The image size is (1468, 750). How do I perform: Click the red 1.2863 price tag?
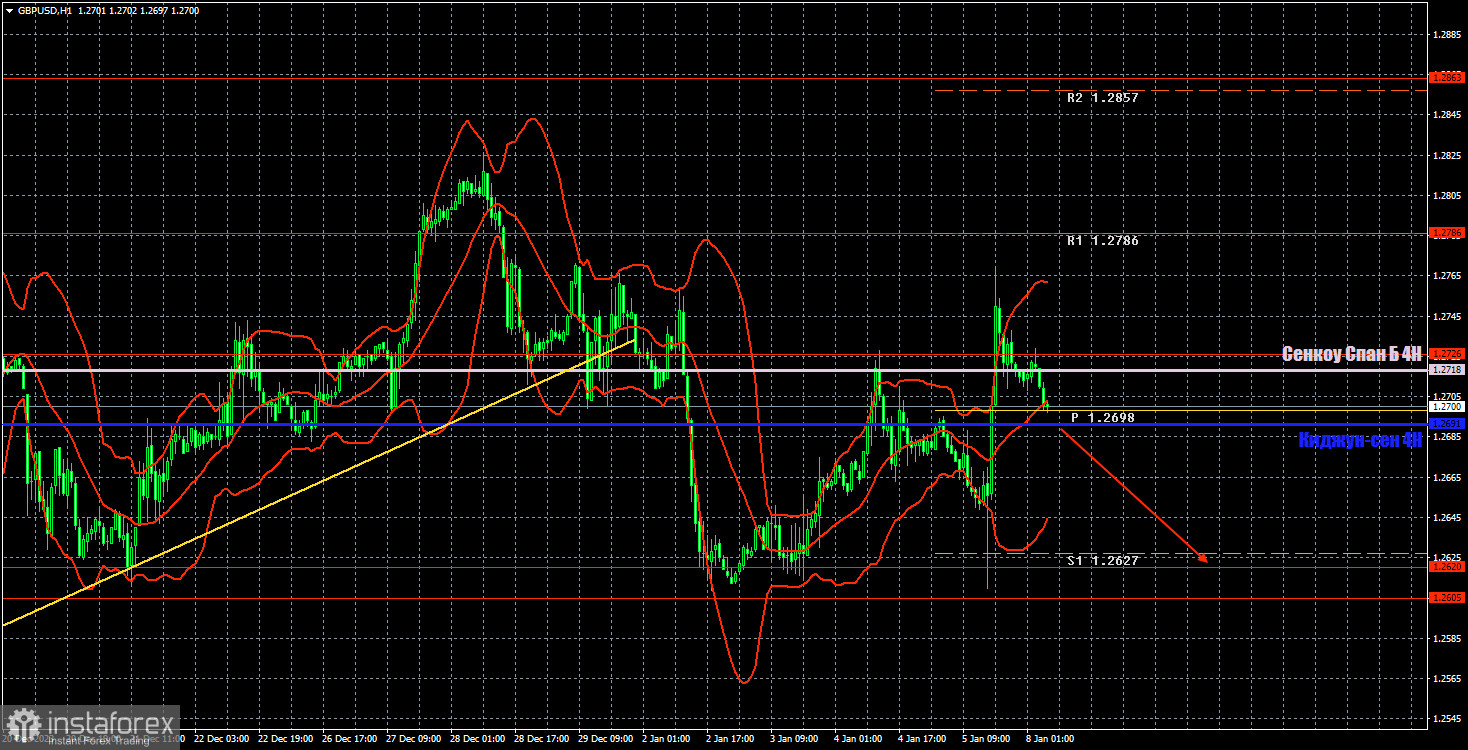1447,77
